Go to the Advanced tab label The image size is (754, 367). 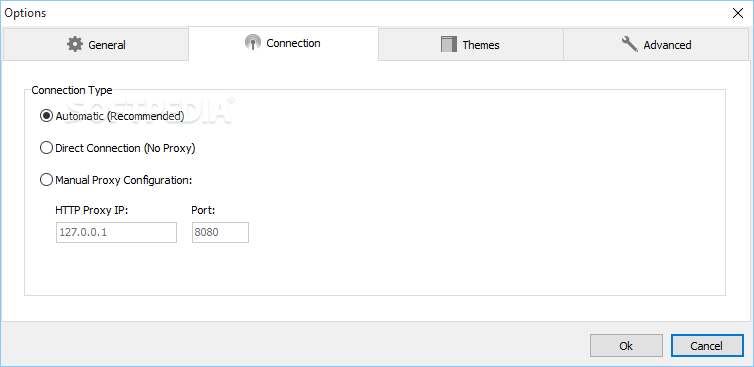(x=667, y=45)
